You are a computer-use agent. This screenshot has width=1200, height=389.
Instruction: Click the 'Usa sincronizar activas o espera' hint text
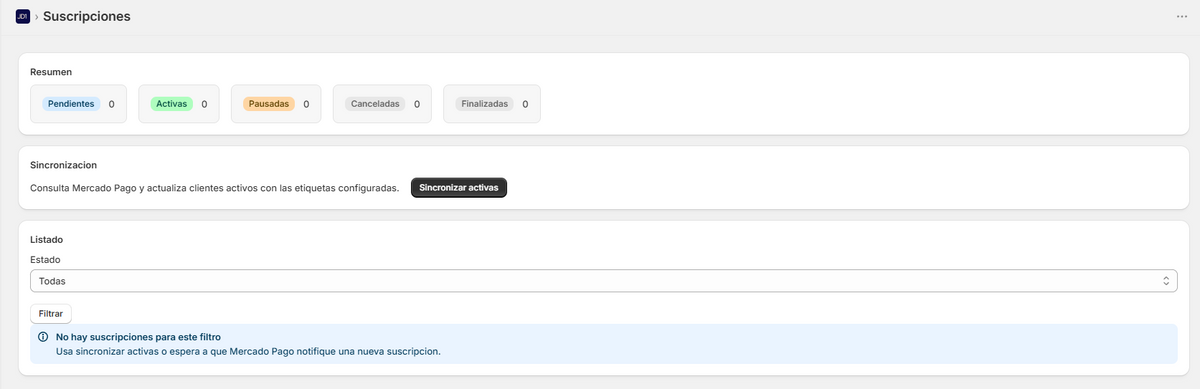tap(248, 351)
